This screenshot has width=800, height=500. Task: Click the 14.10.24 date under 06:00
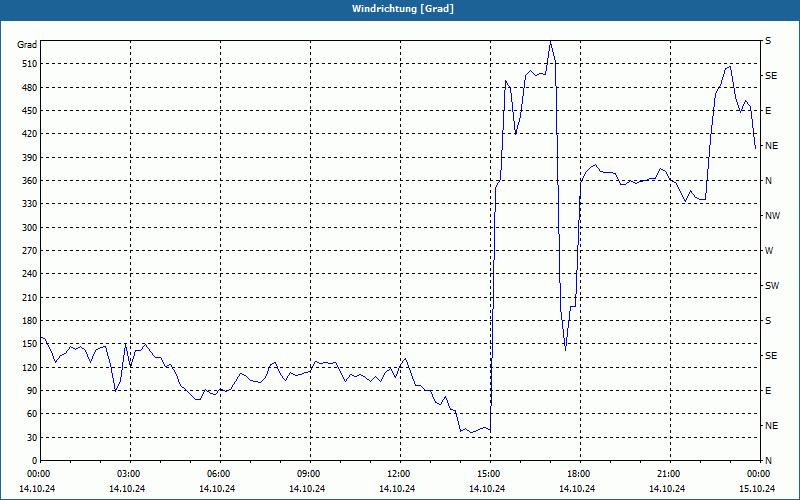click(217, 489)
